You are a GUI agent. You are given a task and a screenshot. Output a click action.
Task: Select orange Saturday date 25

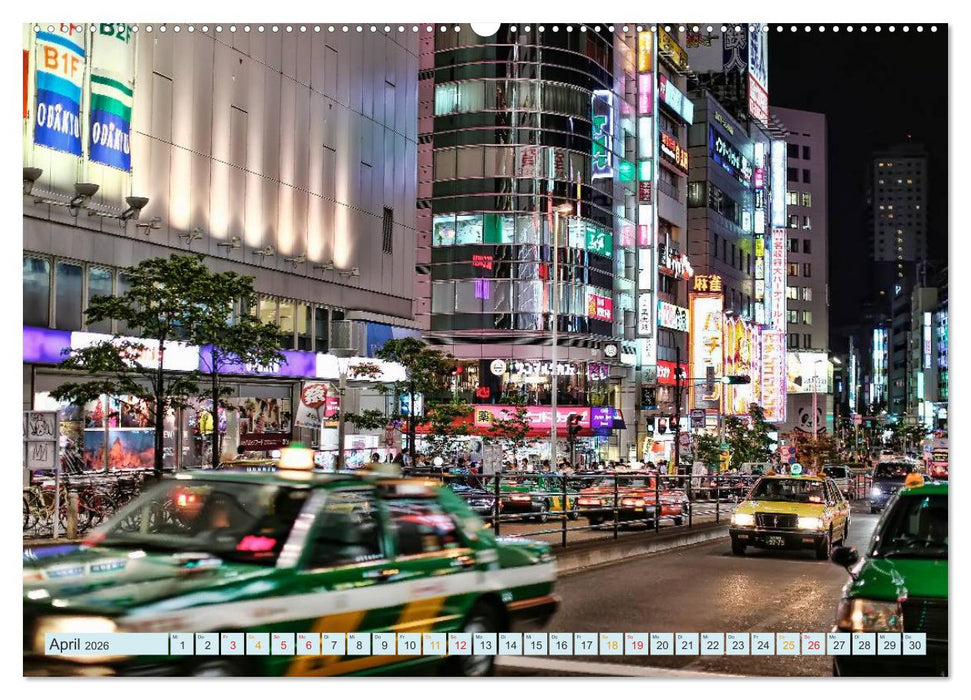[x=785, y=648]
